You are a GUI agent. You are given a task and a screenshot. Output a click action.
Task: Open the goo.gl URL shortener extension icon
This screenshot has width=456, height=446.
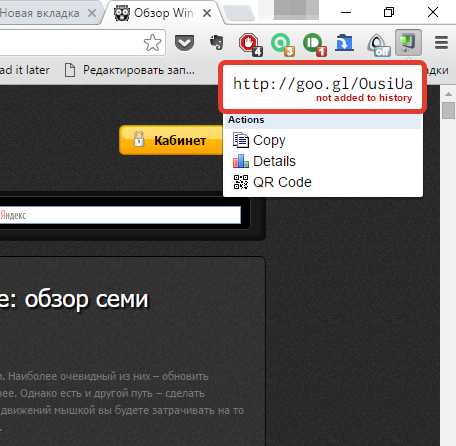(408, 43)
